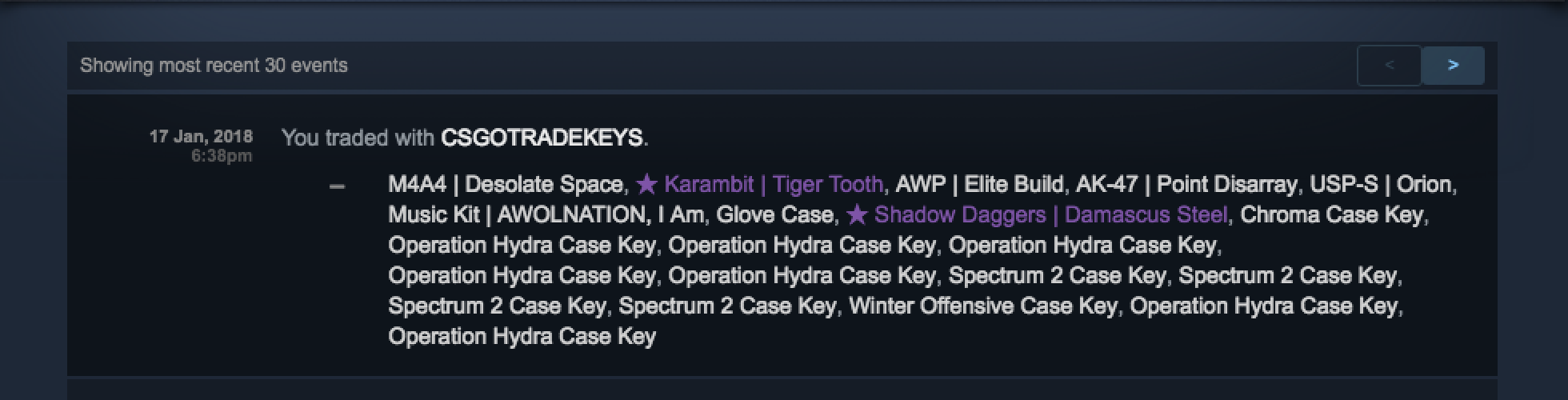
Task: Click the Winter Offensive Case Key item
Action: click(982, 306)
